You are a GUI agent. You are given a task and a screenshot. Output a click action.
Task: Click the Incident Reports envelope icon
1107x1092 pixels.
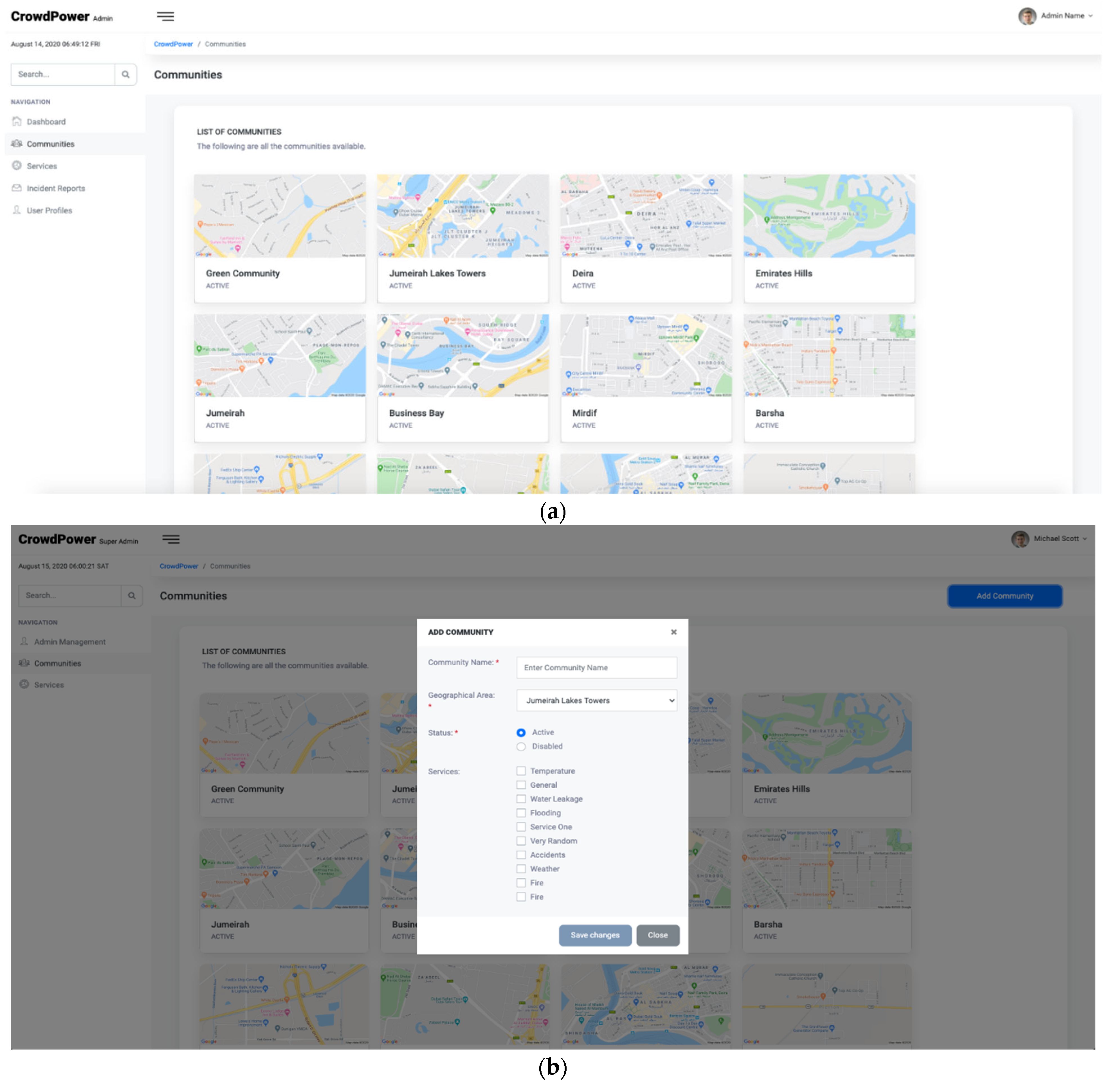pos(17,188)
